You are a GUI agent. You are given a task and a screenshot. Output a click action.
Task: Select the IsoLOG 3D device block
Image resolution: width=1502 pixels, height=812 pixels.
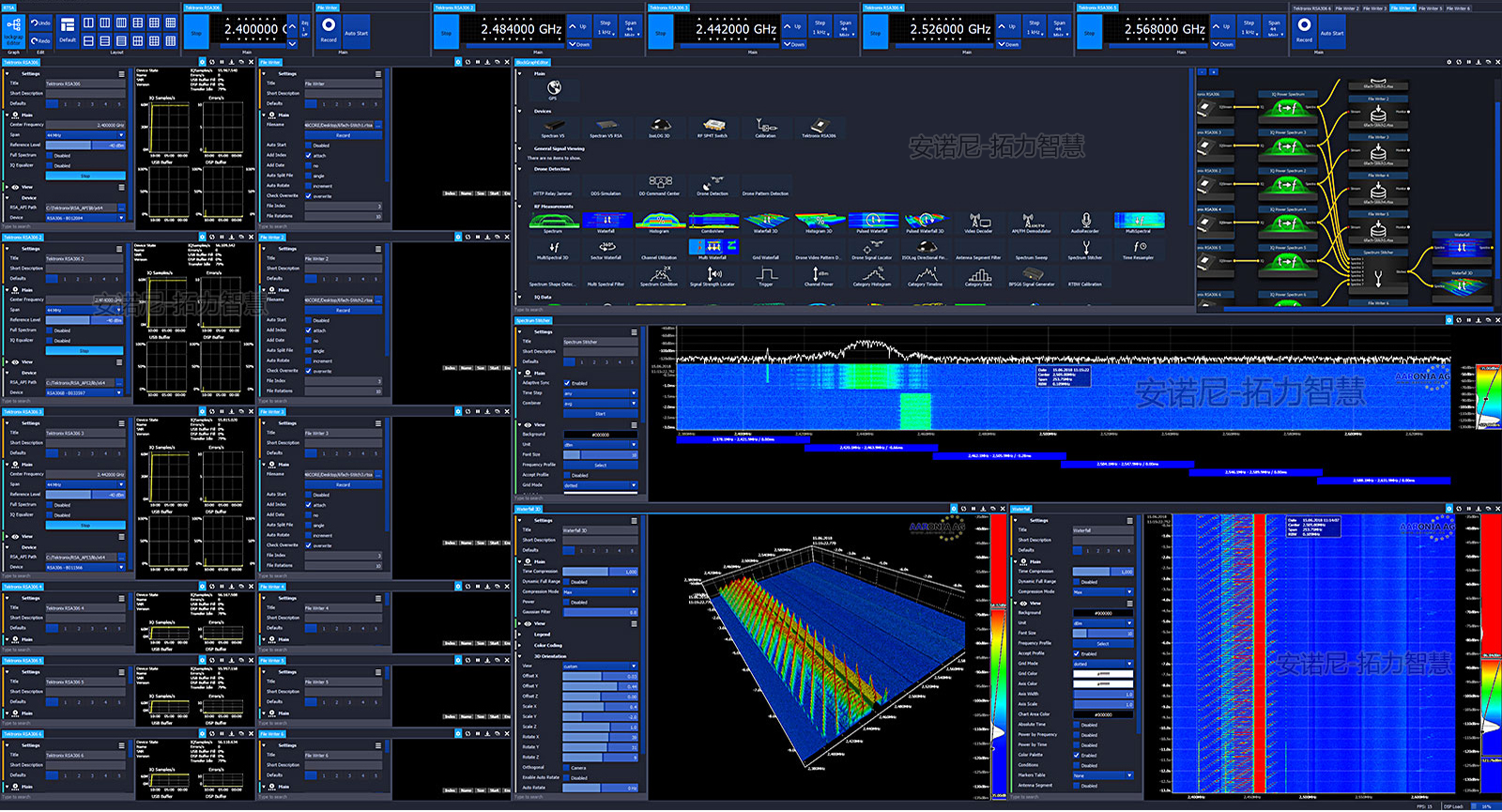pos(659,128)
